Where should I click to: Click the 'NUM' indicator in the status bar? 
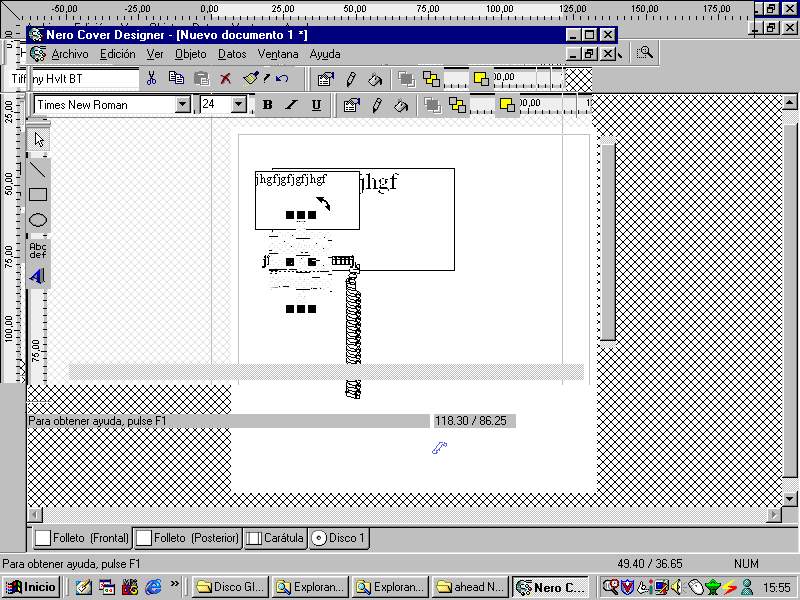(x=746, y=564)
